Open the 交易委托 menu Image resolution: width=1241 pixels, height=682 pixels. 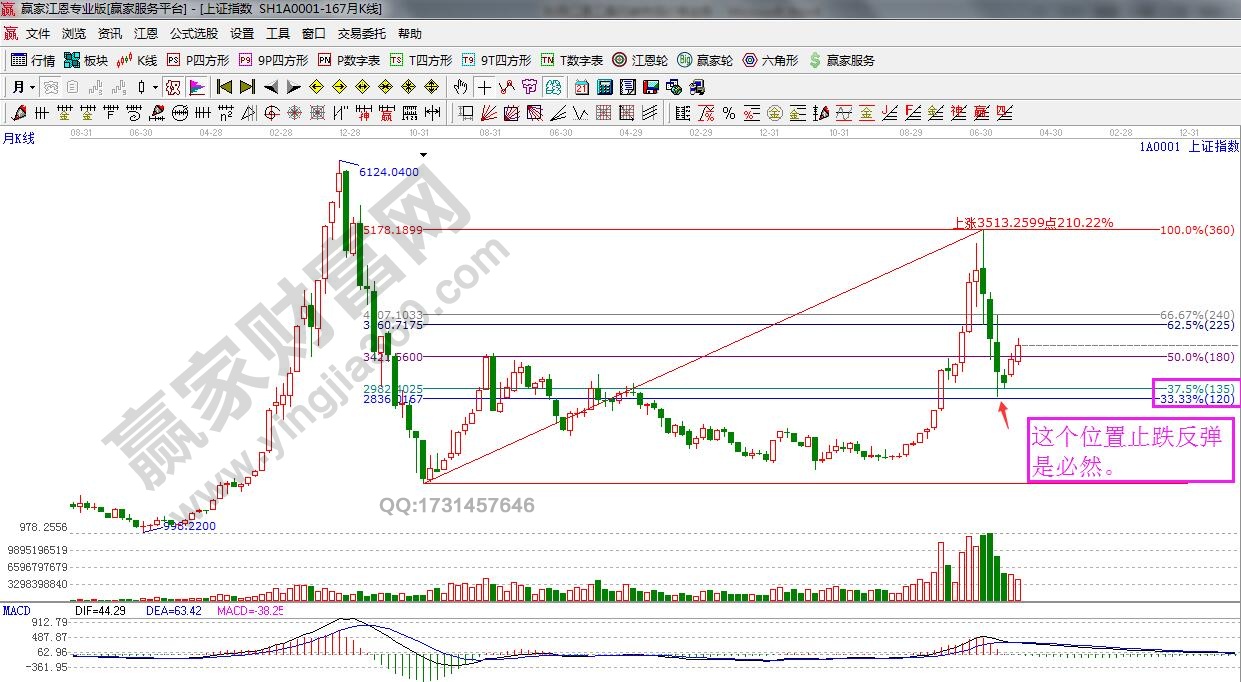coord(361,33)
